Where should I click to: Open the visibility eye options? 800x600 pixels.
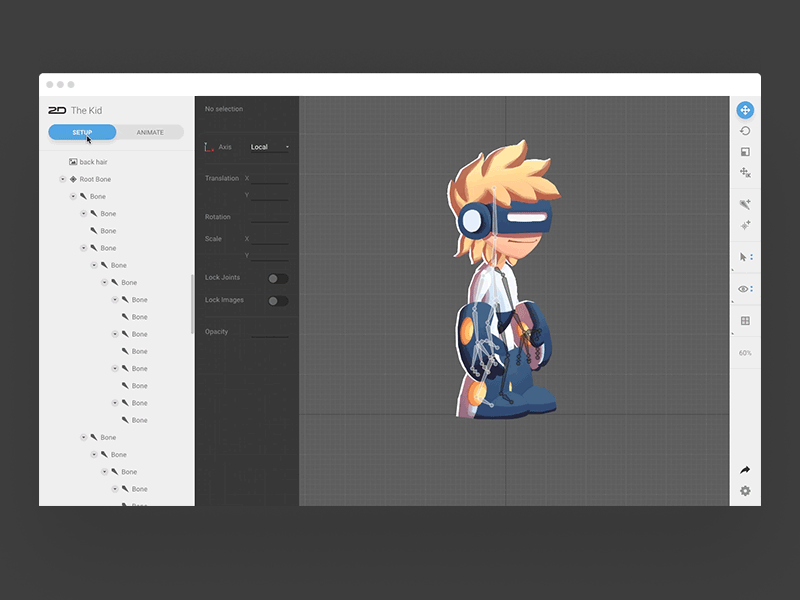coord(745,289)
